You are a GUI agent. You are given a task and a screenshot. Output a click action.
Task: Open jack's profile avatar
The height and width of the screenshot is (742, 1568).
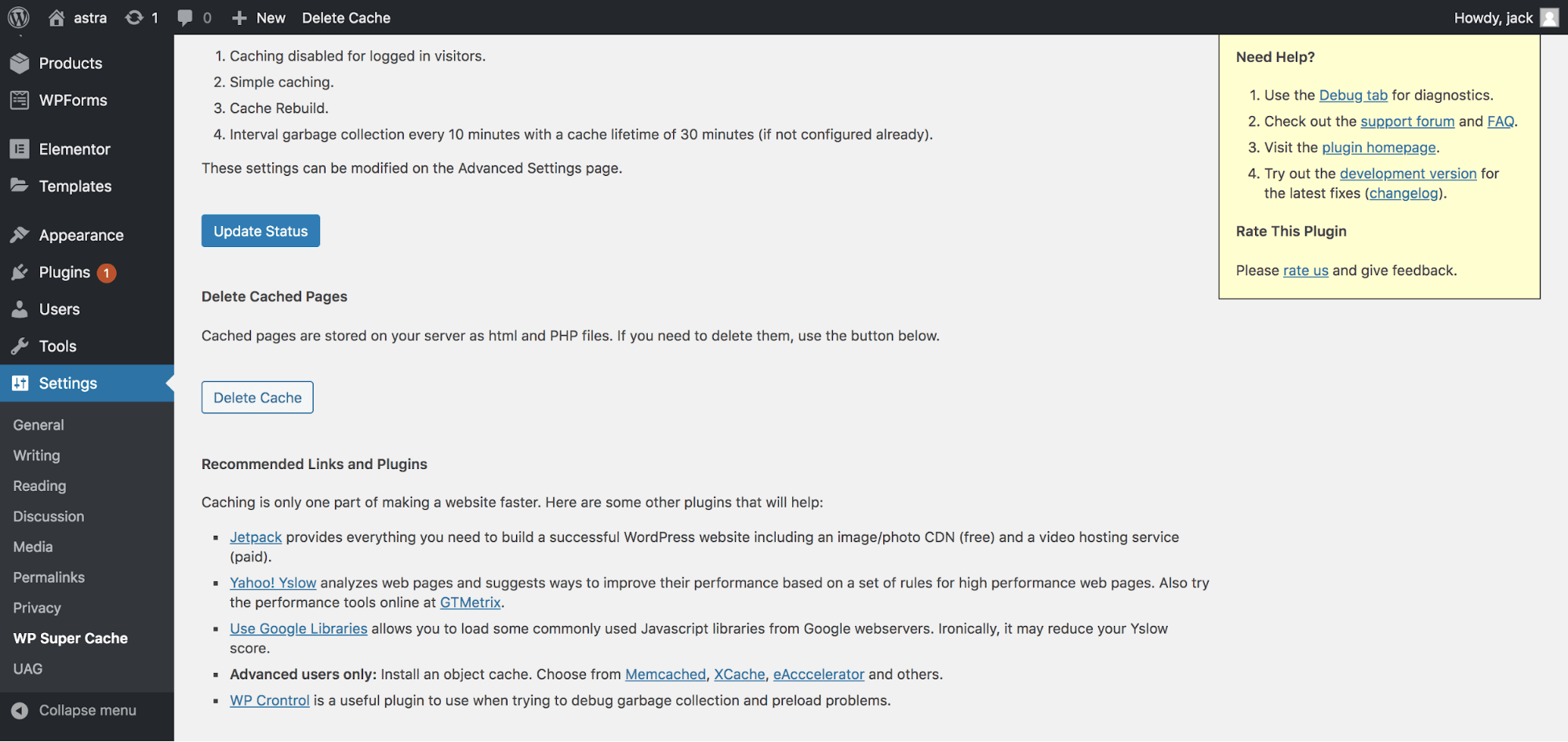tap(1549, 17)
